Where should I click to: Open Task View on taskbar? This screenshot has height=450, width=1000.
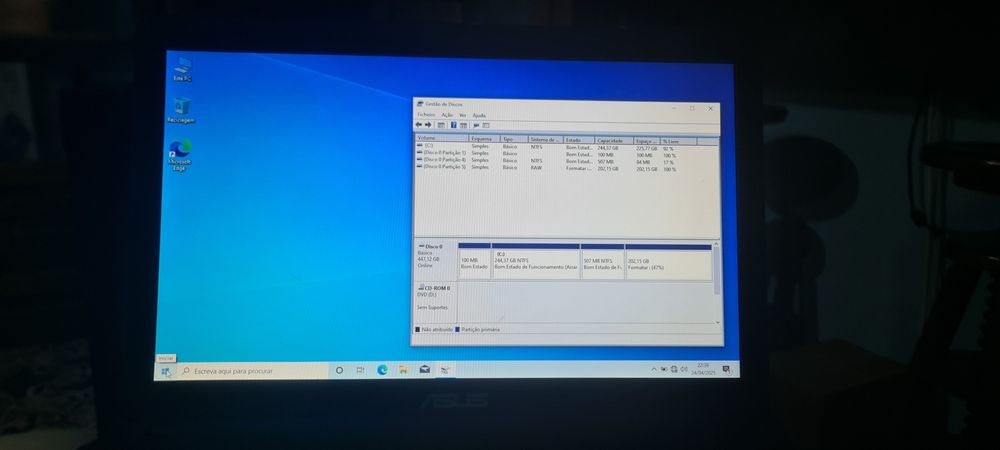(360, 370)
